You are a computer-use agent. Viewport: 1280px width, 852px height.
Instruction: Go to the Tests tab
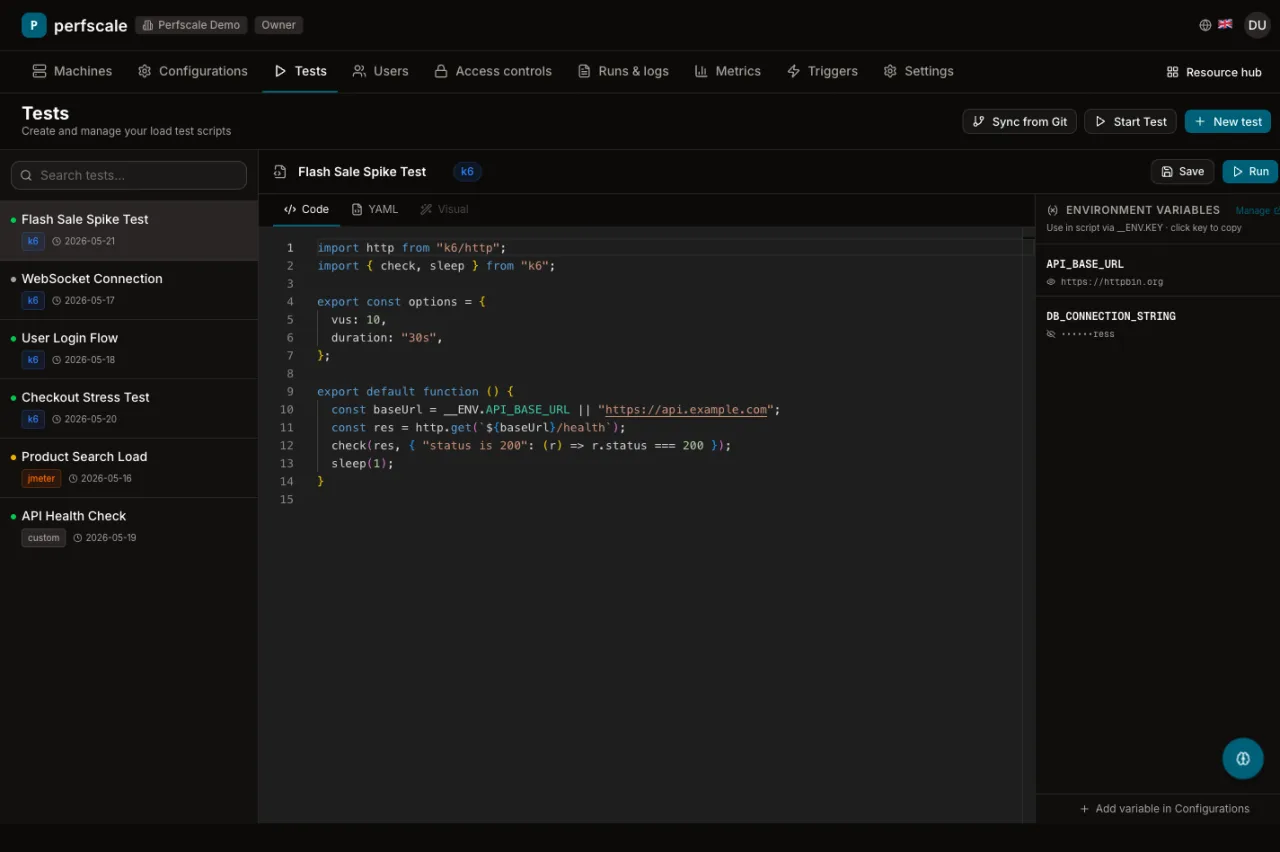click(x=300, y=71)
